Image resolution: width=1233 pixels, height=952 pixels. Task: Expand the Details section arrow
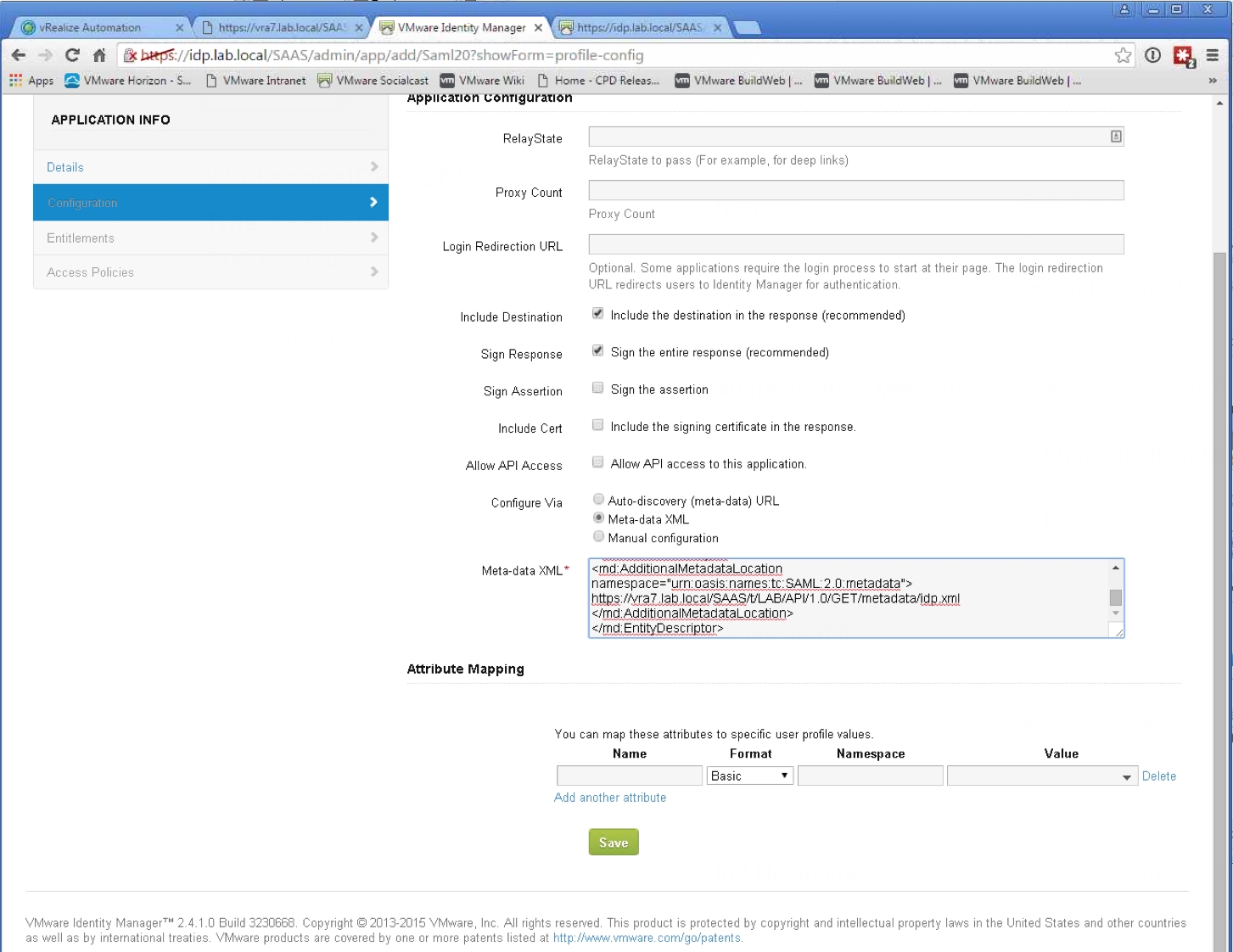tap(374, 166)
